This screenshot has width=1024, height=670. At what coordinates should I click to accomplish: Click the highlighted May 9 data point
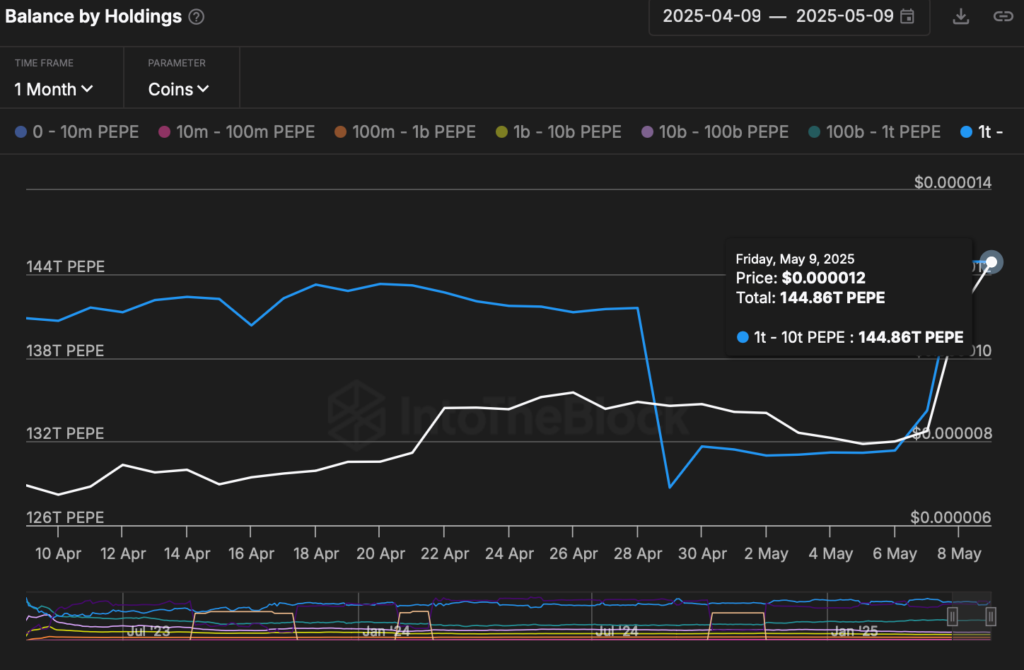[991, 262]
